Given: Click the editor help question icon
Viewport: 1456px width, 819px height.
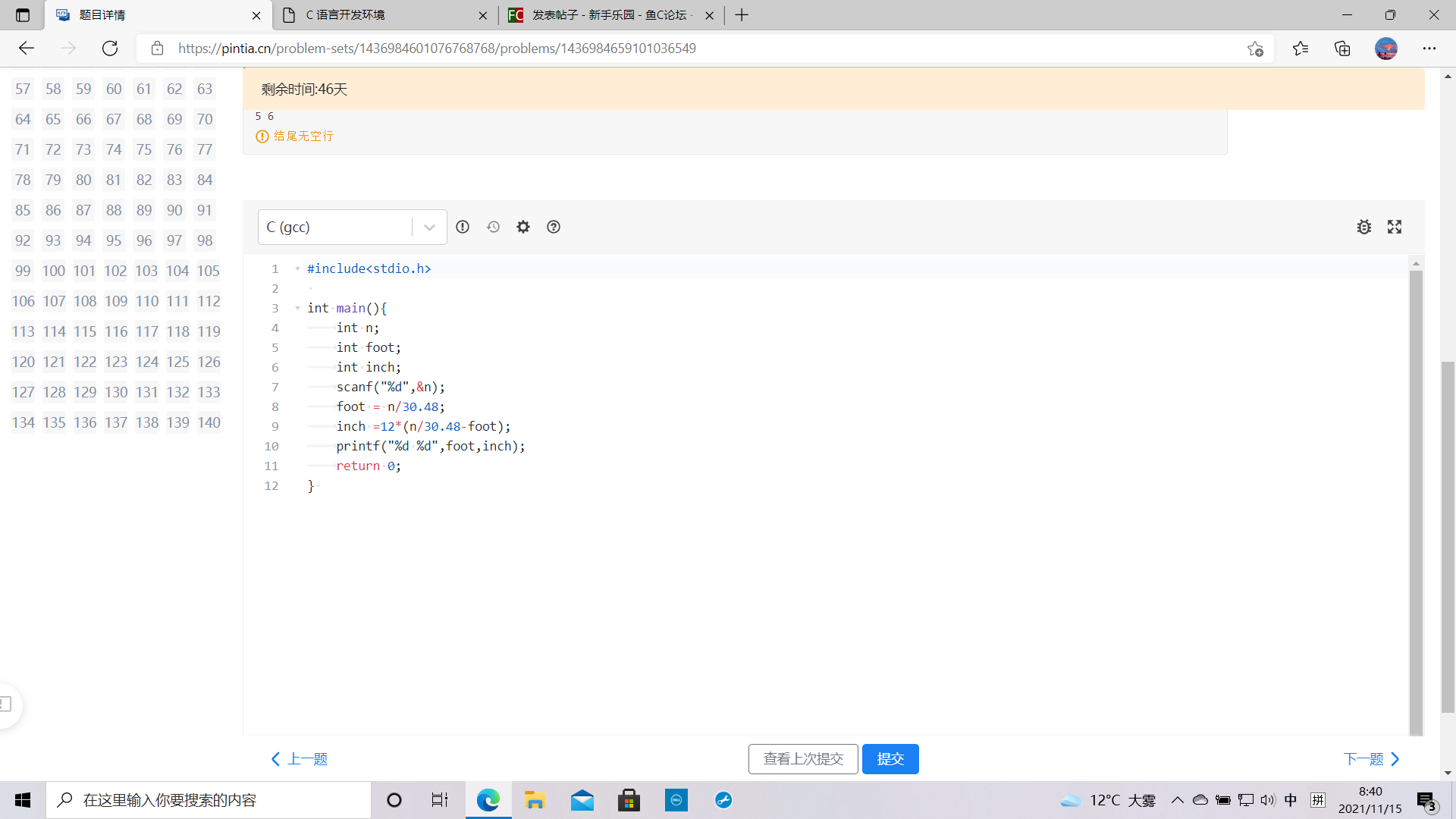Looking at the screenshot, I should click(x=554, y=227).
